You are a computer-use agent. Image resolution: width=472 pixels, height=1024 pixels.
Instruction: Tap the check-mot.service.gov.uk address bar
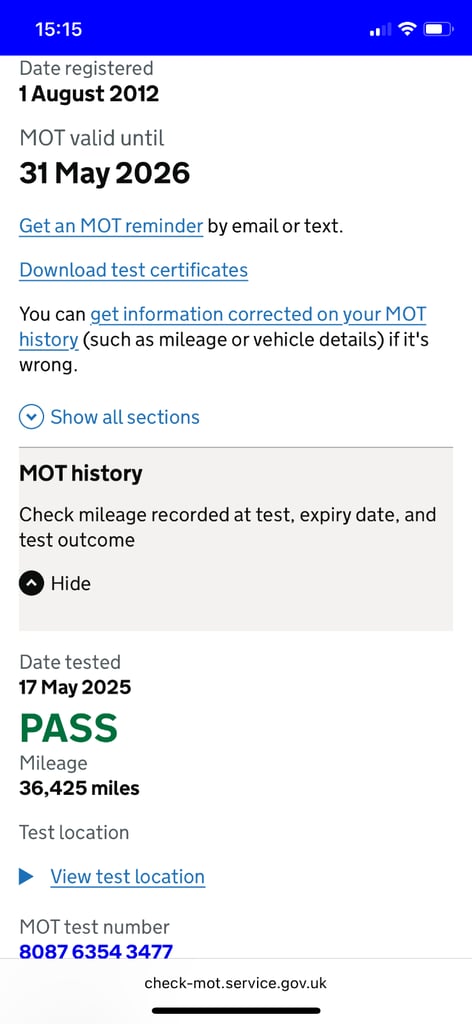pyautogui.click(x=236, y=983)
